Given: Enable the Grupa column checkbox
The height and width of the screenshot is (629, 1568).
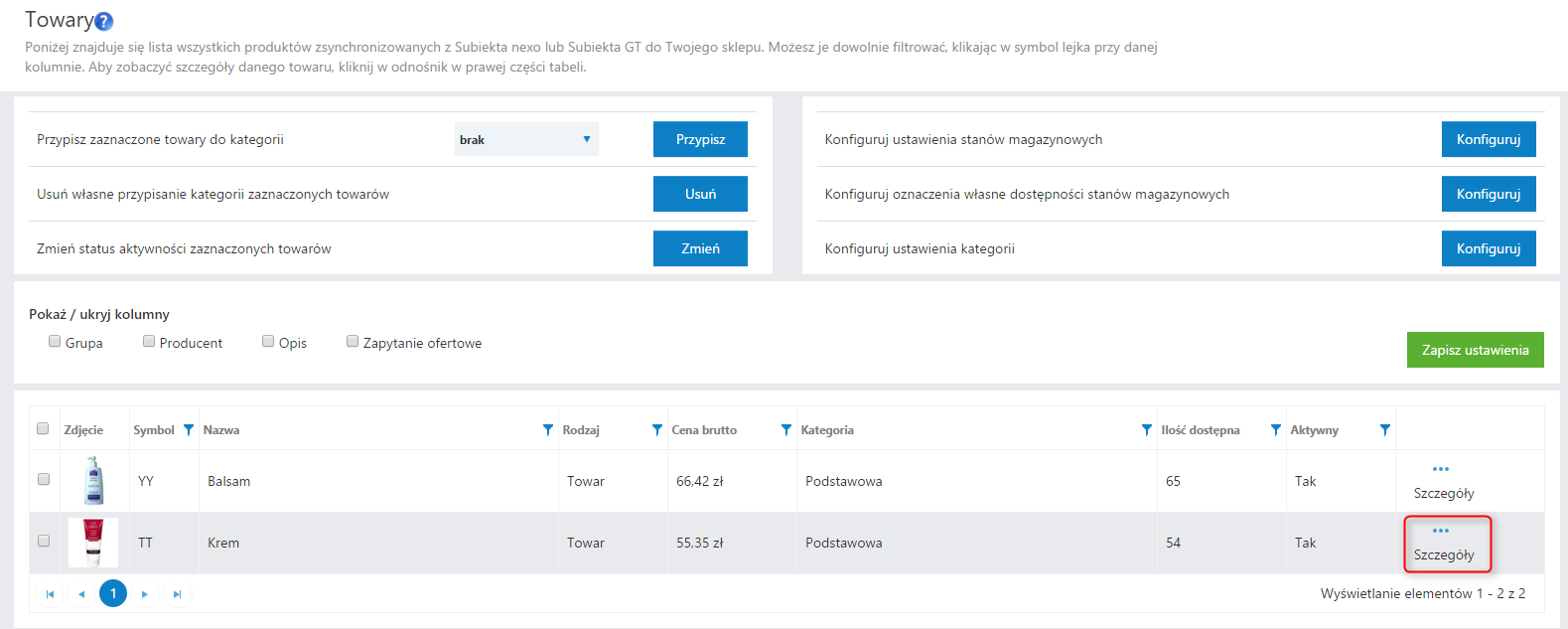Looking at the screenshot, I should click(x=55, y=342).
